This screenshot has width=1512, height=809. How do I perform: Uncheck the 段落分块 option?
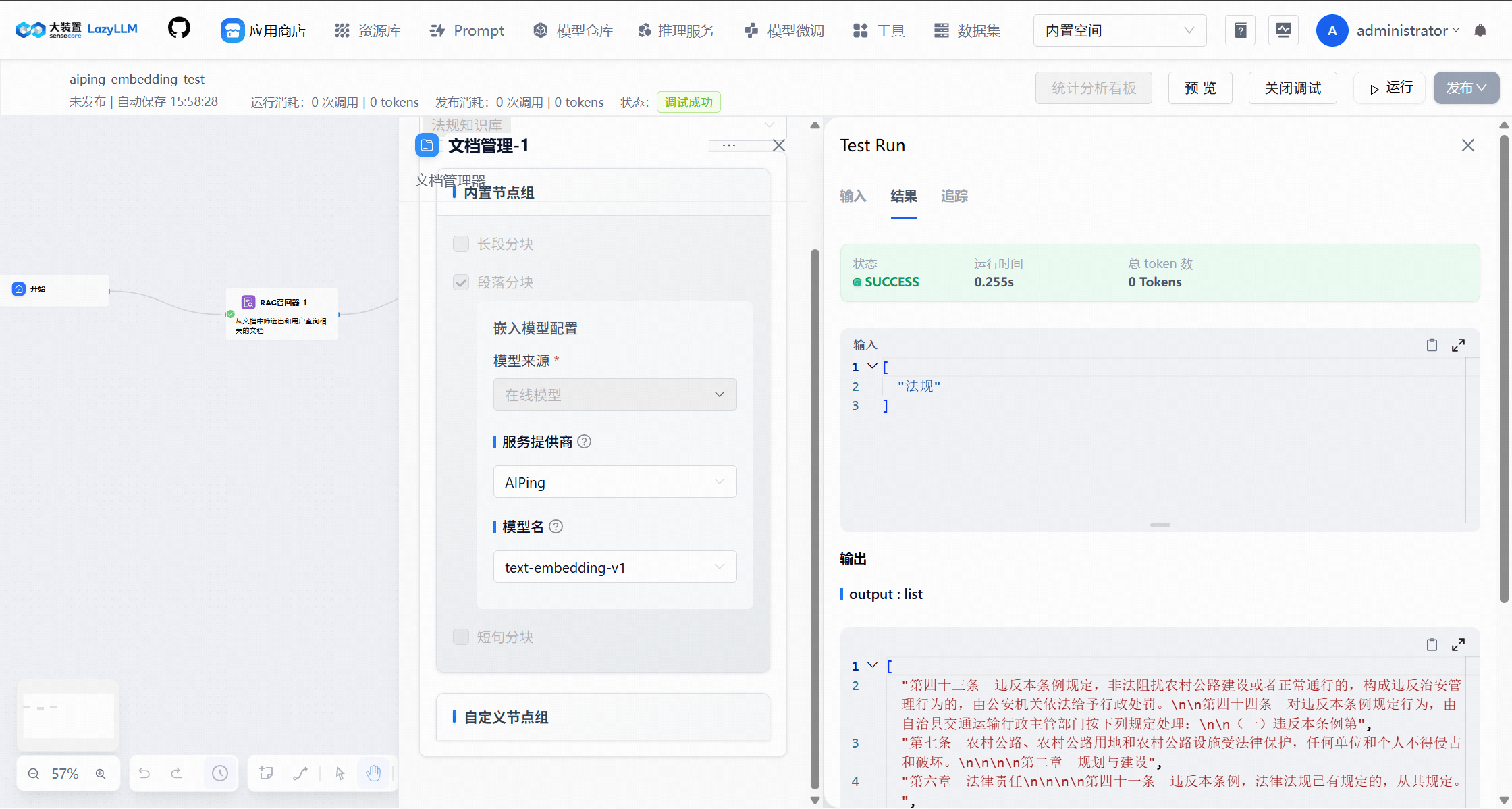tap(461, 282)
